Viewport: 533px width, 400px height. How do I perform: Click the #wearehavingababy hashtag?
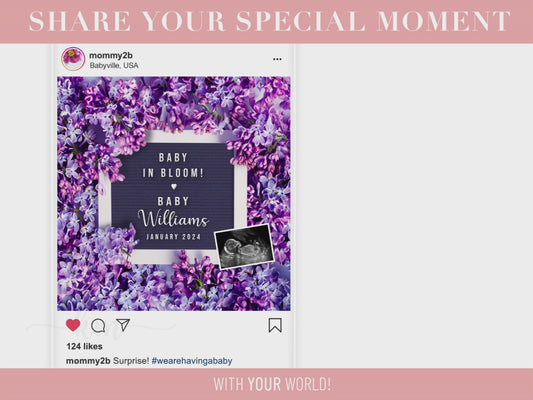coord(192,361)
